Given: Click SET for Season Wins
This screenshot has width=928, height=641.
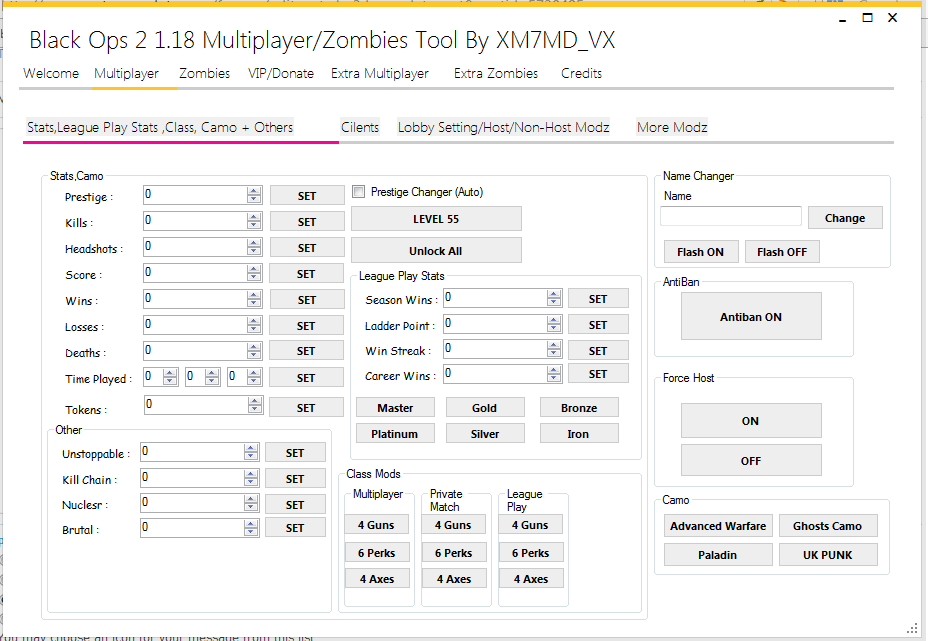Looking at the screenshot, I should pyautogui.click(x=598, y=299).
